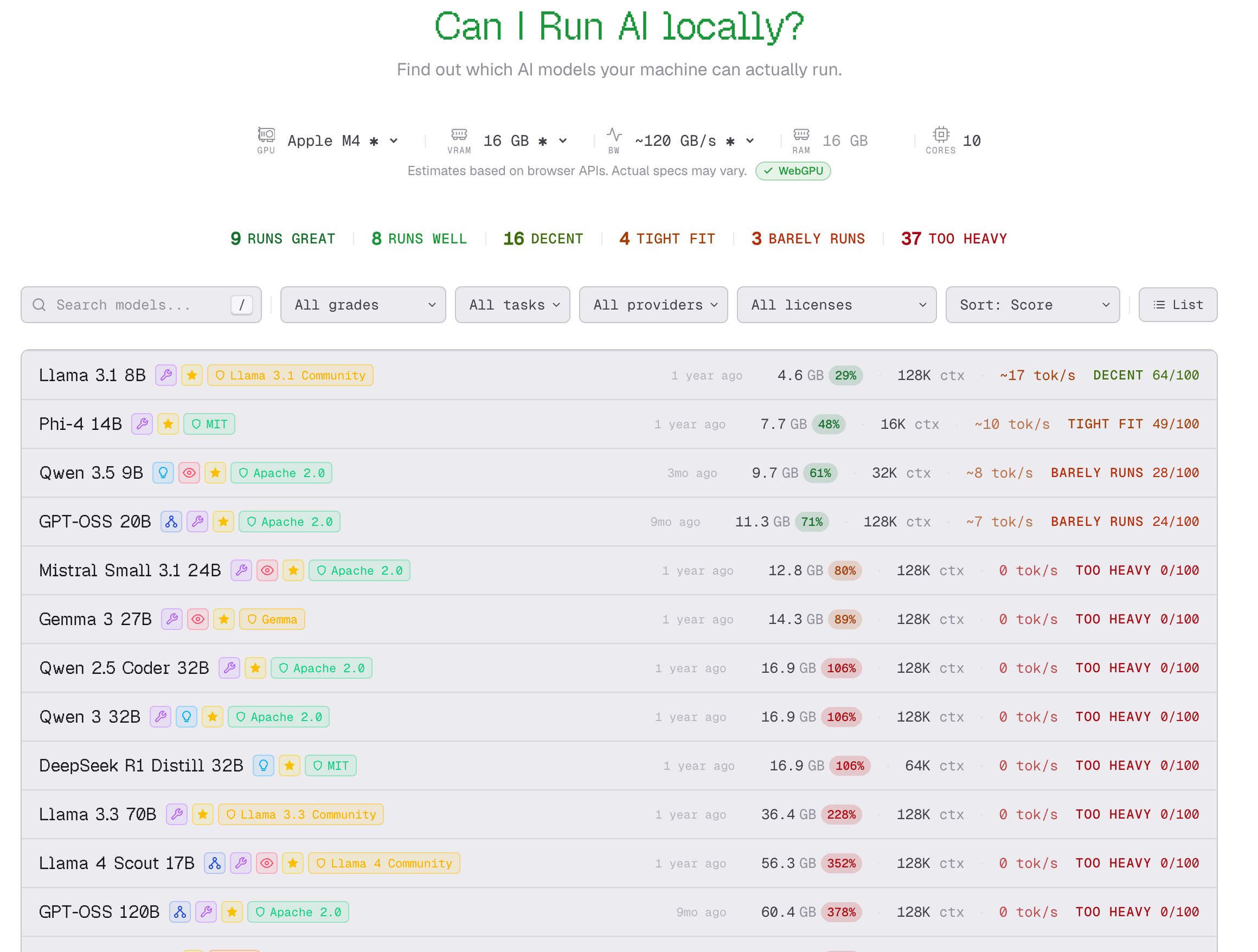Expand the All providers filter

653,305
